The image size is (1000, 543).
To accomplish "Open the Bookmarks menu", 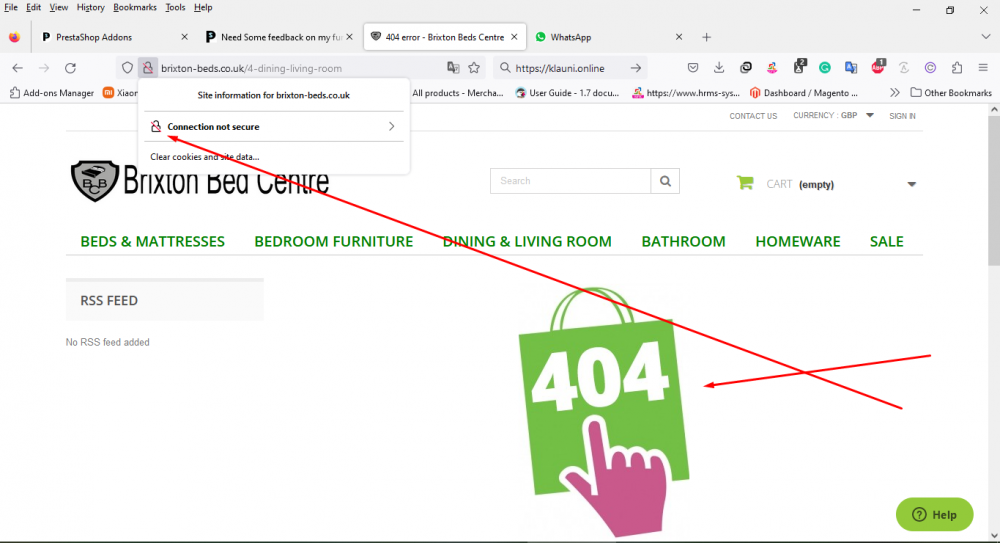I will tap(135, 8).
